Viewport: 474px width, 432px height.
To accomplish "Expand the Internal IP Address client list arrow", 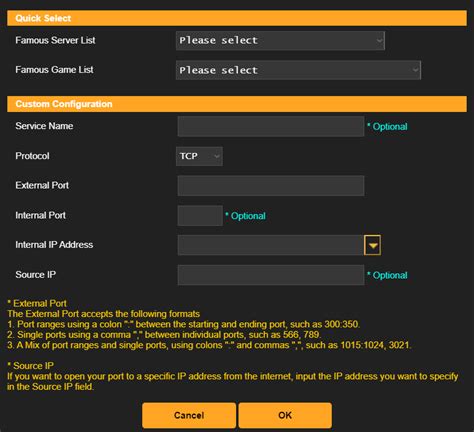I will pos(372,245).
